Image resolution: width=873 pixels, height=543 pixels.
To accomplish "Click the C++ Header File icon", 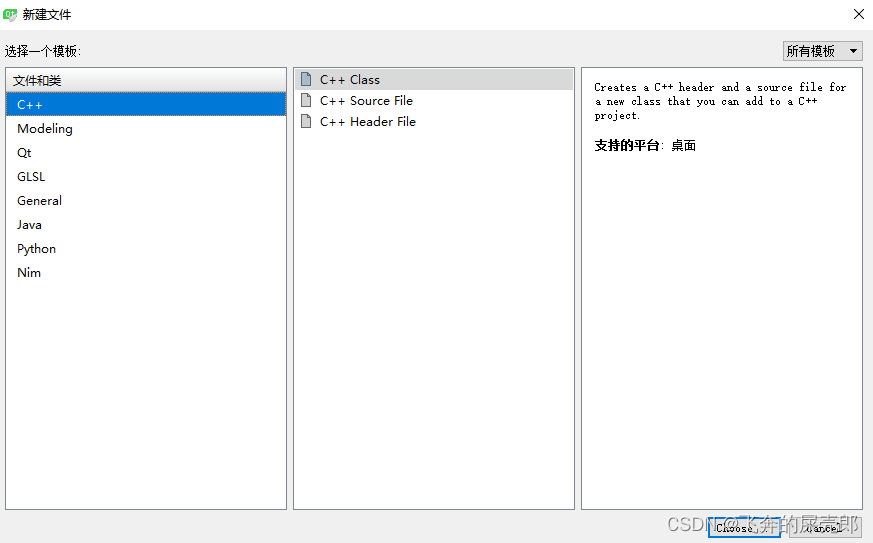I will pyautogui.click(x=306, y=121).
